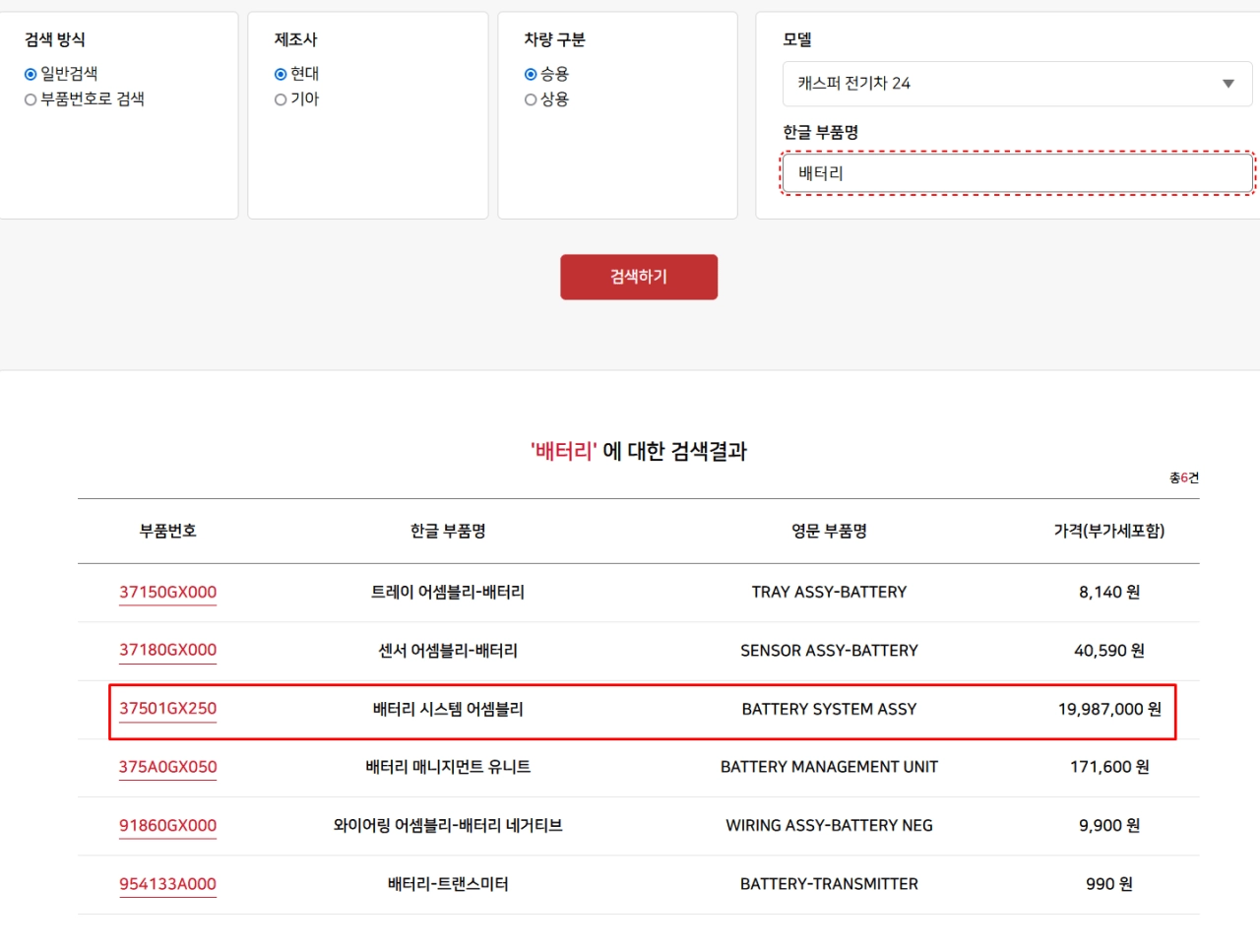This screenshot has width=1260, height=952.
Task: Select 승용 vehicle type
Action: [531, 74]
